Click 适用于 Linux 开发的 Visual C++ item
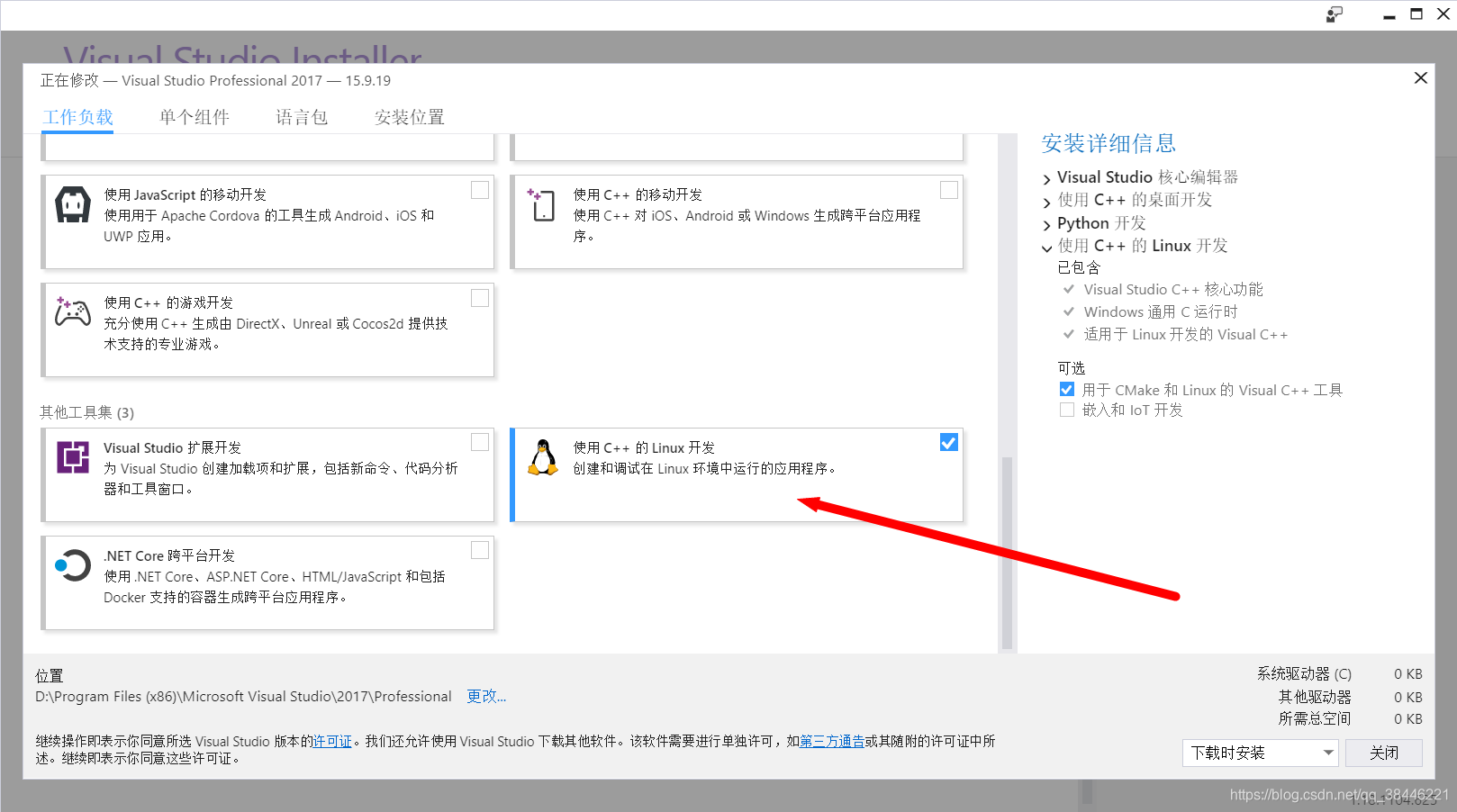This screenshot has height=812, width=1457. (1186, 334)
